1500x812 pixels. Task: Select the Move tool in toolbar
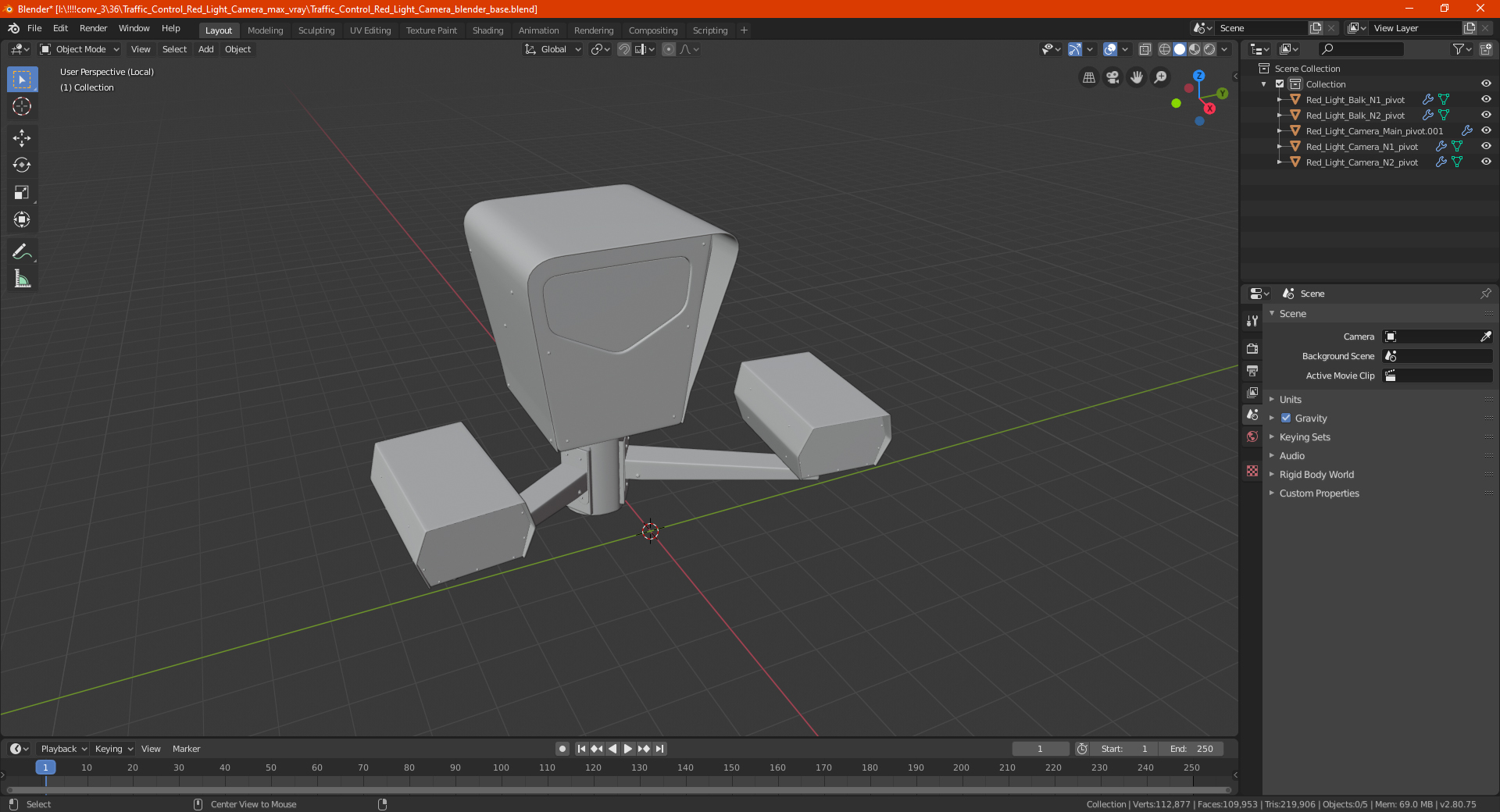point(22,138)
